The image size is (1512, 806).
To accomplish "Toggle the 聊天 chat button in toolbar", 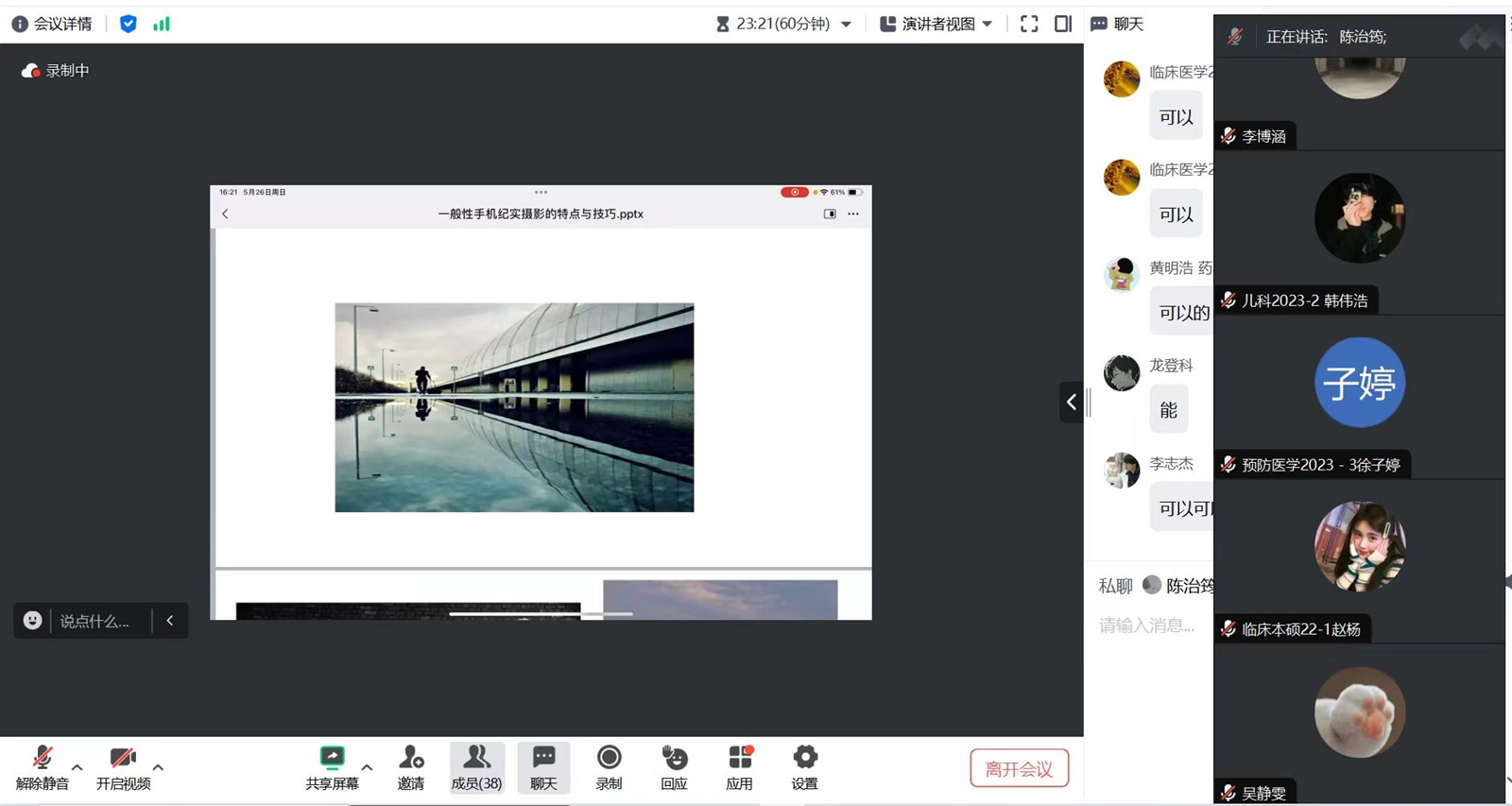I will point(543,767).
